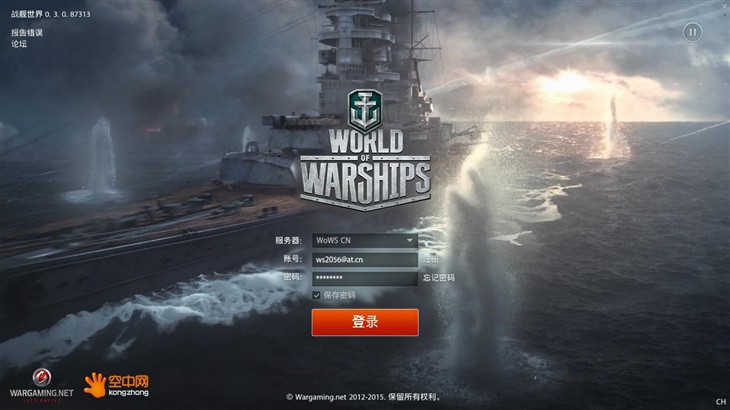Open the 论坛 forum link
730x410 pixels.
tap(19, 44)
